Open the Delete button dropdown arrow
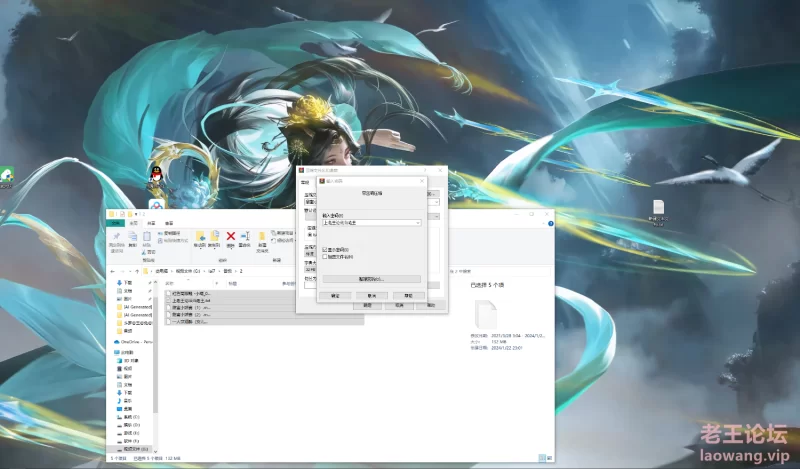 pos(231,249)
